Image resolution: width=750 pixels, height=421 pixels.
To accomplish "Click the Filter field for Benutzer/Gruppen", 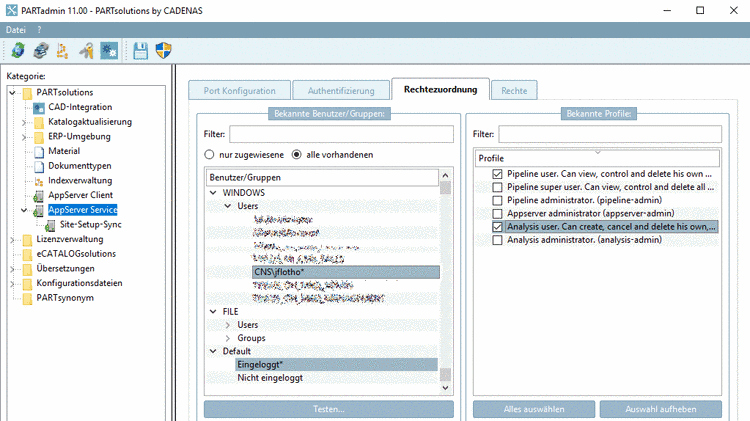I will pyautogui.click(x=341, y=134).
